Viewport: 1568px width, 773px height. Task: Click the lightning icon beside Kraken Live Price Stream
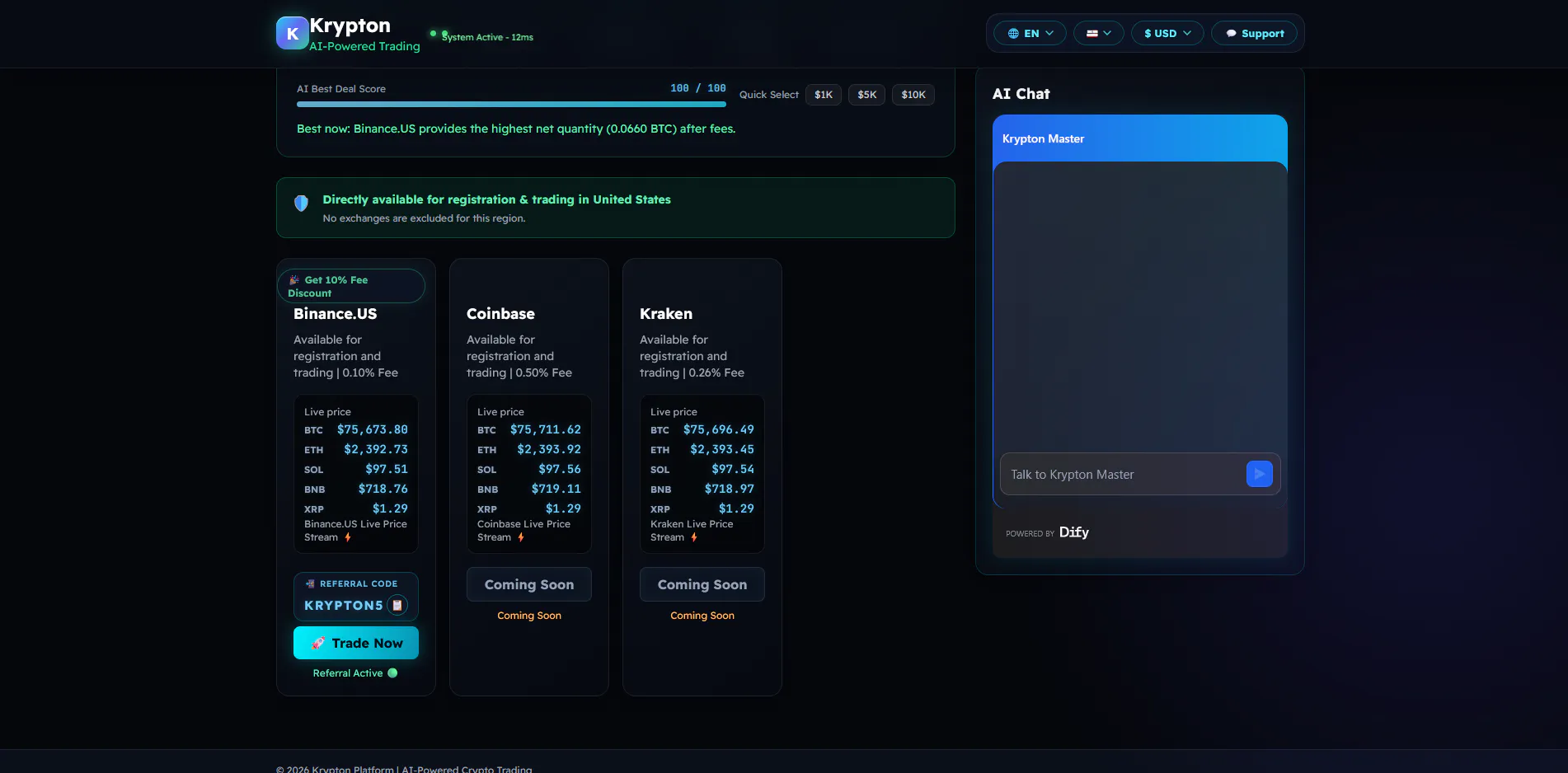pyautogui.click(x=694, y=537)
